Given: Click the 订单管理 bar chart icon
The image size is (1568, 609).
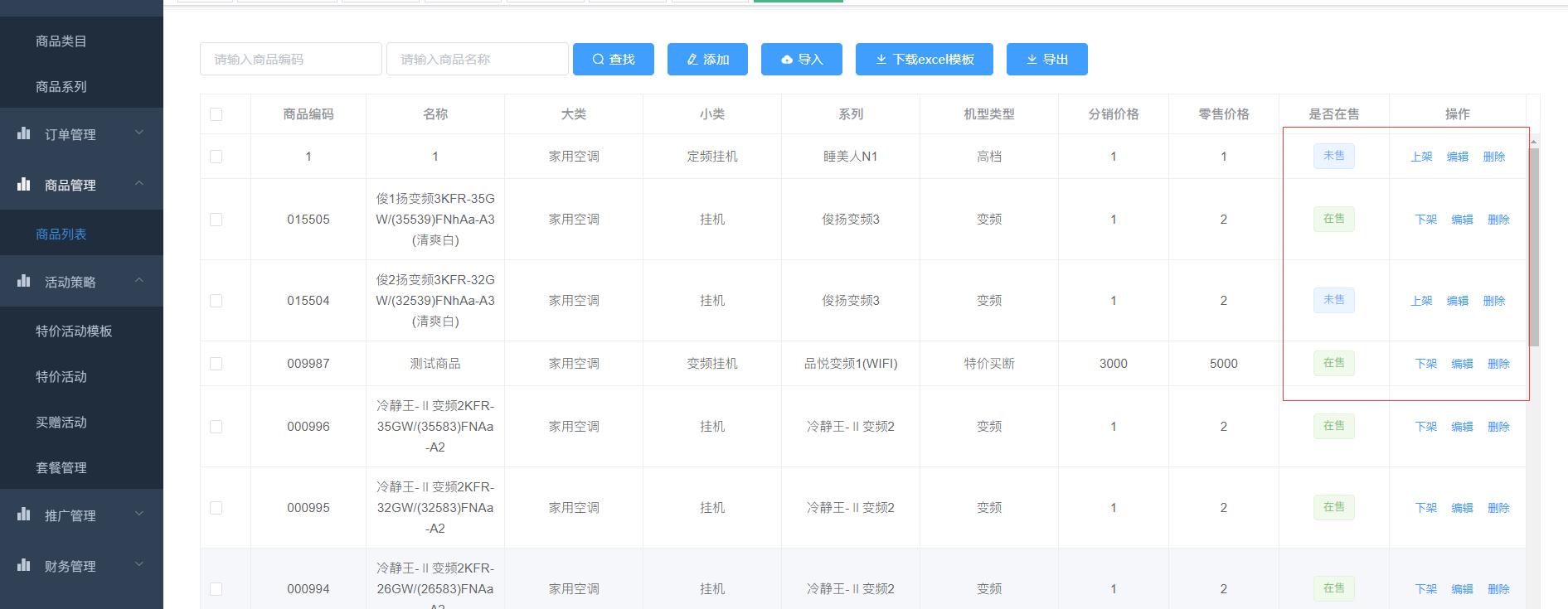Looking at the screenshot, I should coord(24,133).
